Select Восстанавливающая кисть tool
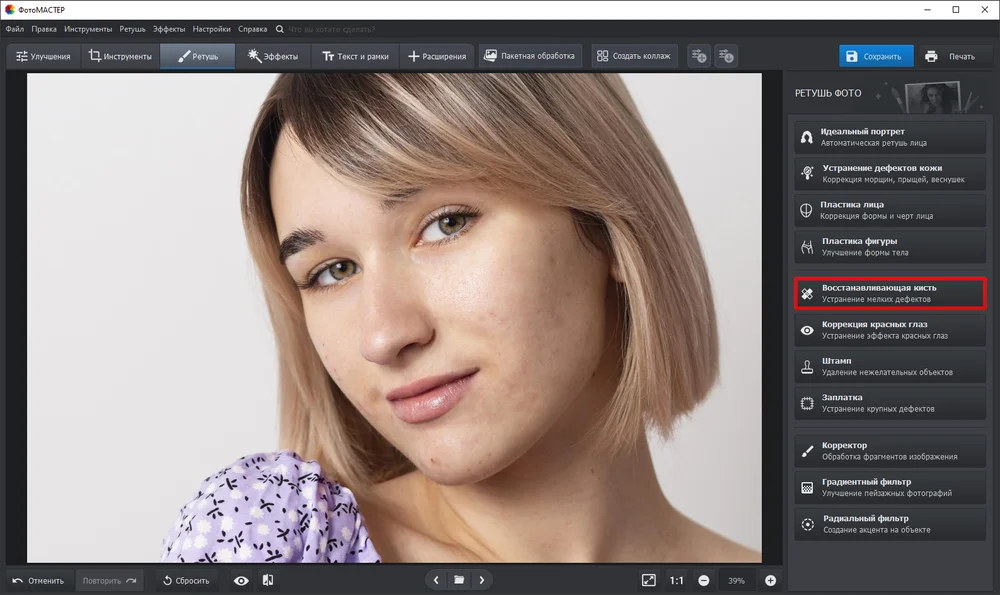The image size is (1000, 595). click(890, 293)
